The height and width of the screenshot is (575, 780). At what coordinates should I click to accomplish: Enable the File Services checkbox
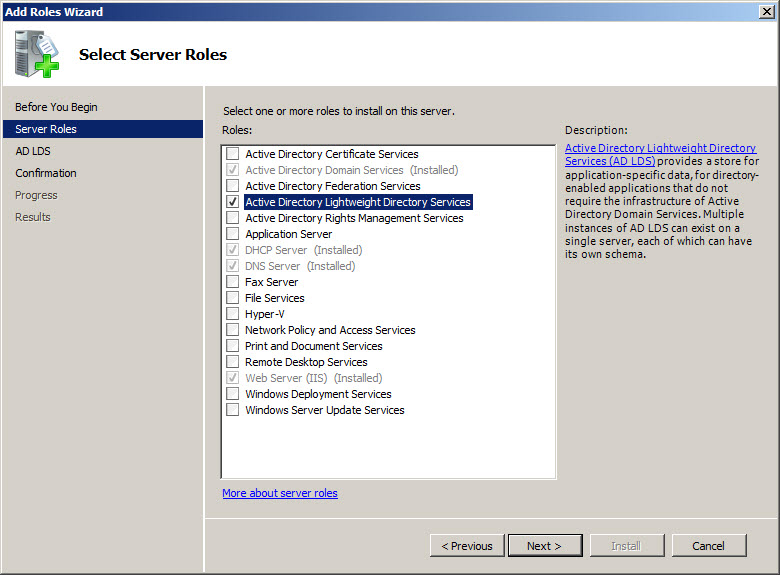[x=232, y=297]
